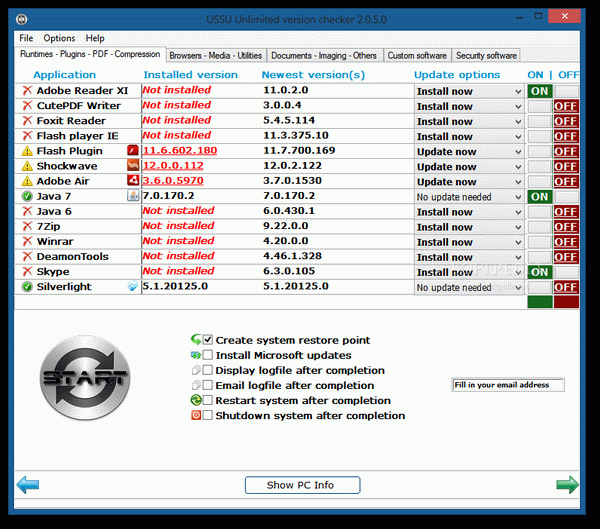Turn OFF the Java 7 toggle
Viewport: 600px width, 529px height.
(566, 197)
